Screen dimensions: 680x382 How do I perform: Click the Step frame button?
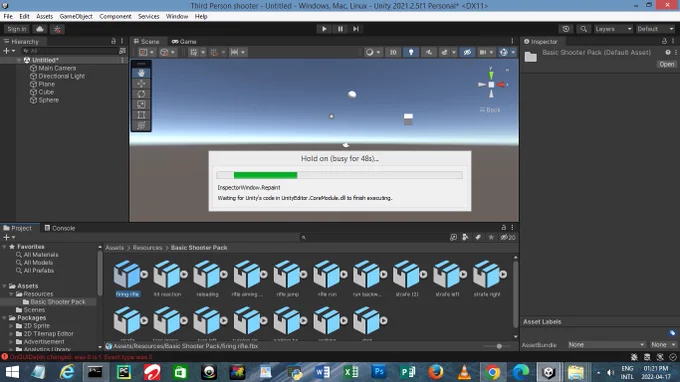pos(356,29)
